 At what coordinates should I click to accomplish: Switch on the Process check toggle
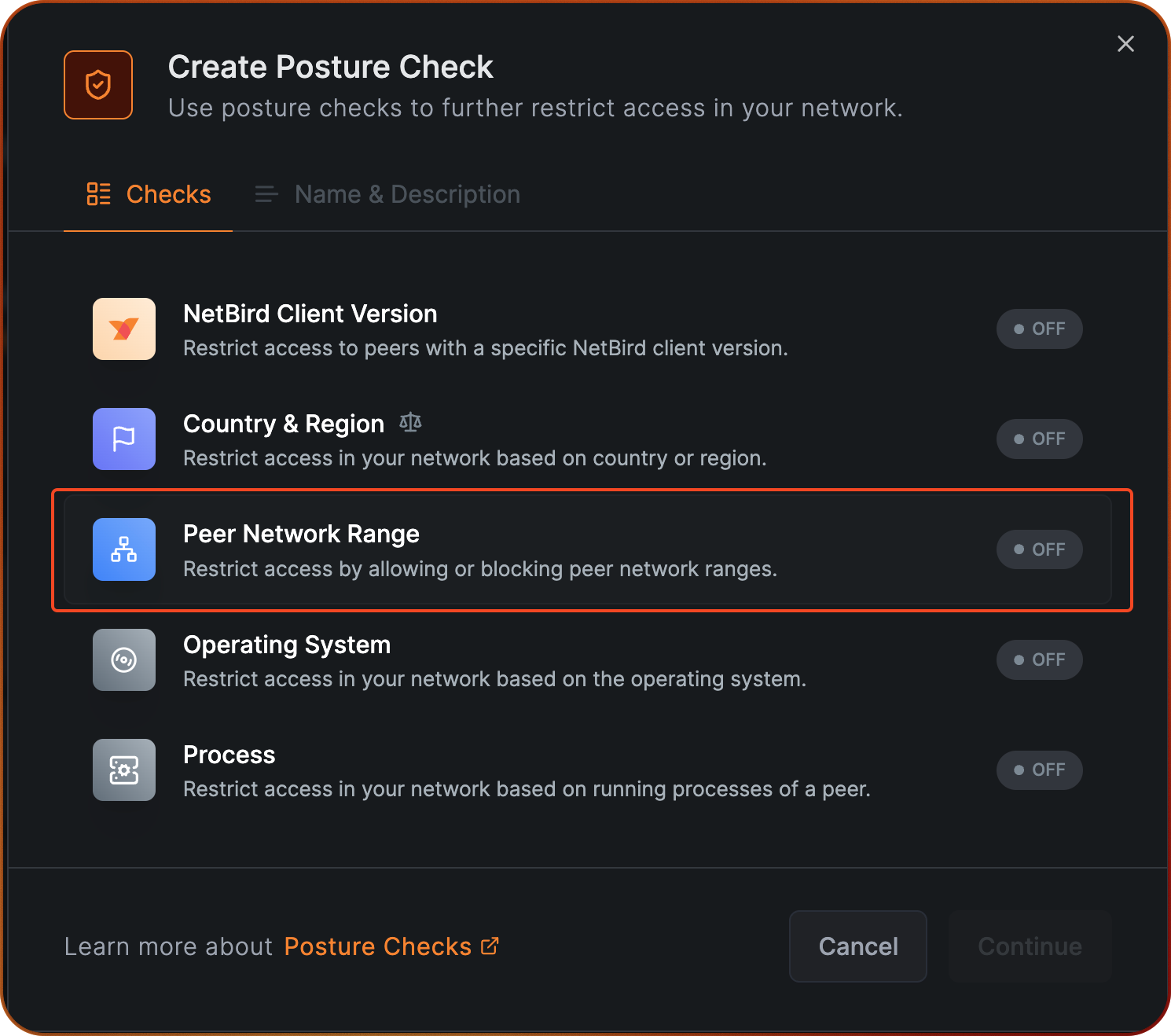[1039, 770]
